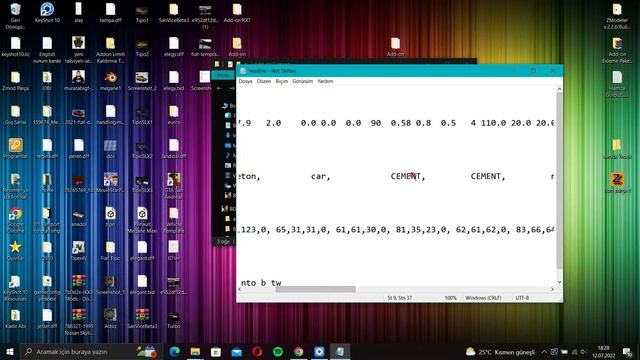Open the OpenIV desktop shortcut
The image size is (640, 360).
coord(78,251)
